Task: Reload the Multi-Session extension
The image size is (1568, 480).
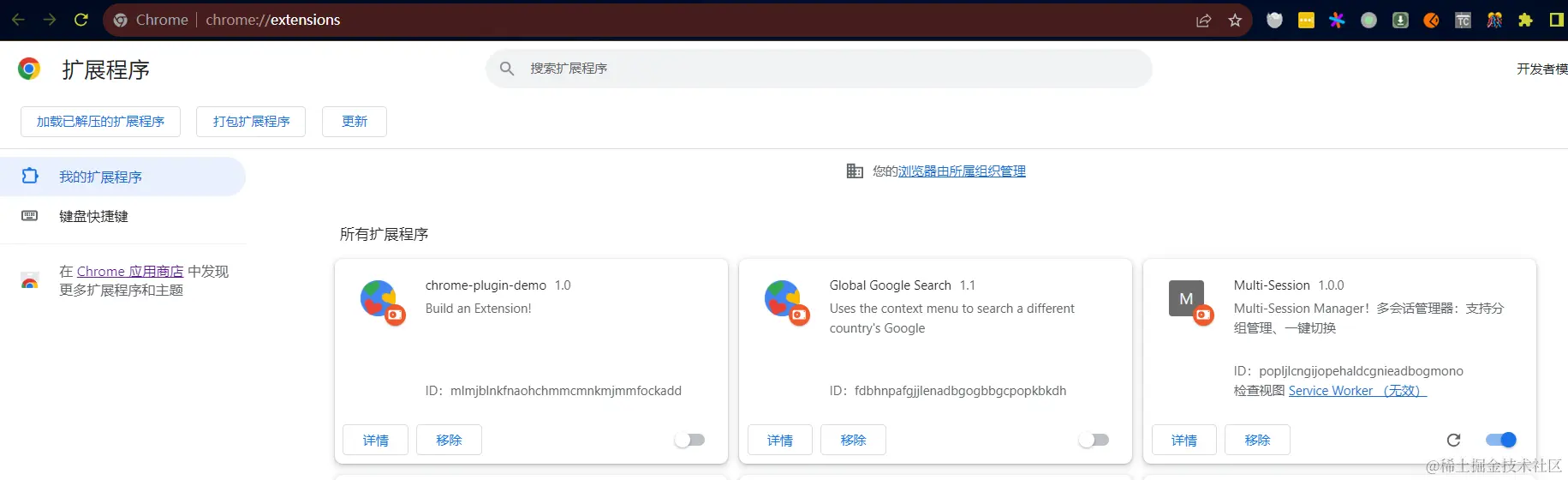Action: 1453,440
